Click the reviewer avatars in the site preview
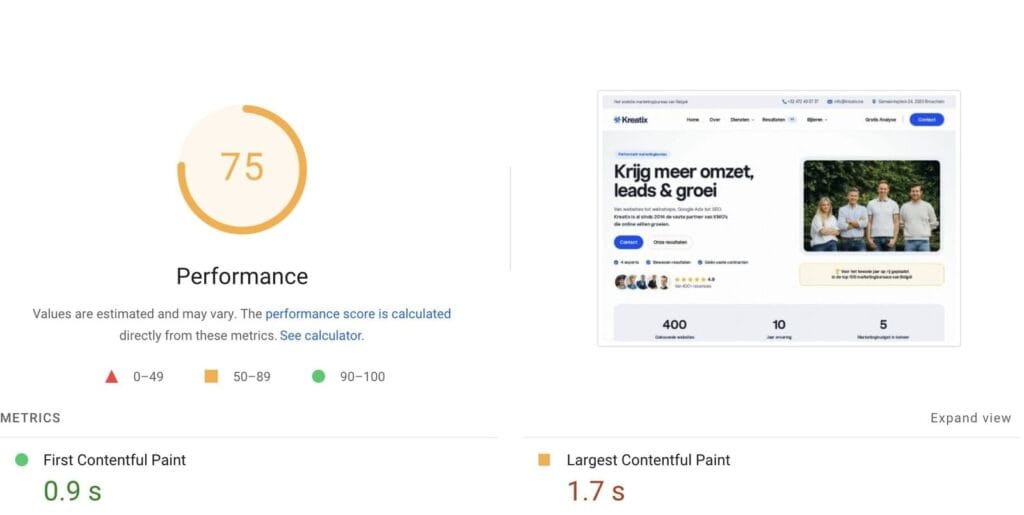Image resolution: width=1024 pixels, height=515 pixels. coord(642,282)
